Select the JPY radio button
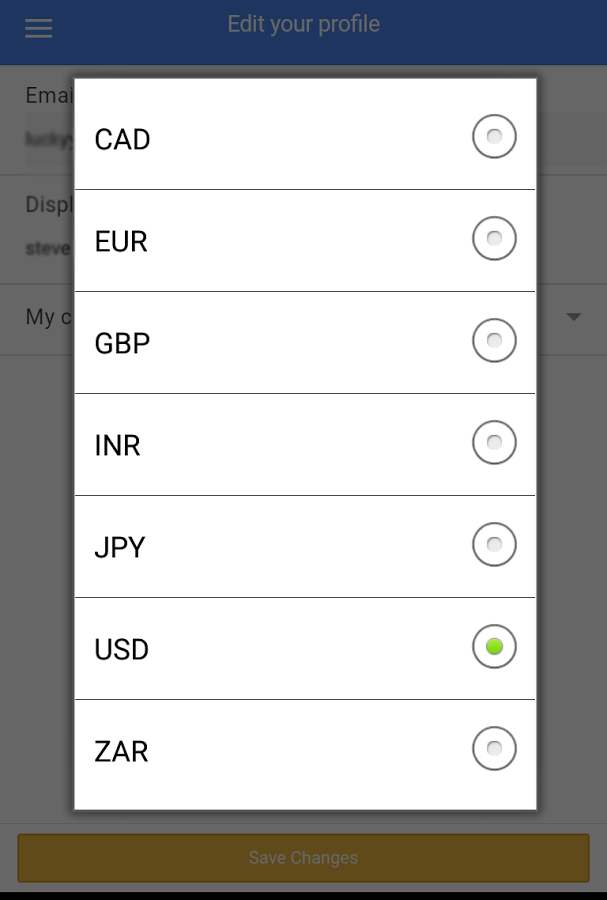This screenshot has width=607, height=900. [x=494, y=544]
